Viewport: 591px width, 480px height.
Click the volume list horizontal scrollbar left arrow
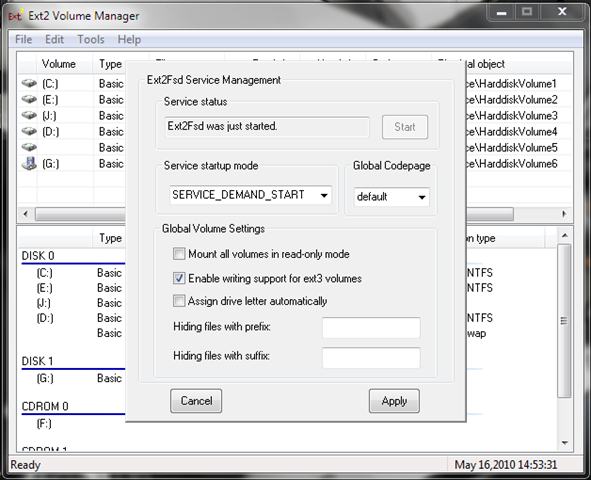point(25,214)
